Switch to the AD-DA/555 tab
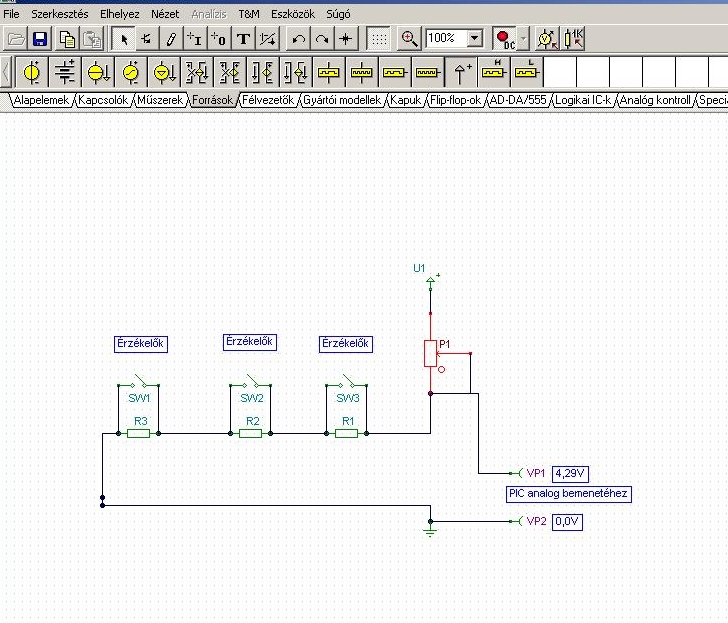This screenshot has width=728, height=623. 518,100
